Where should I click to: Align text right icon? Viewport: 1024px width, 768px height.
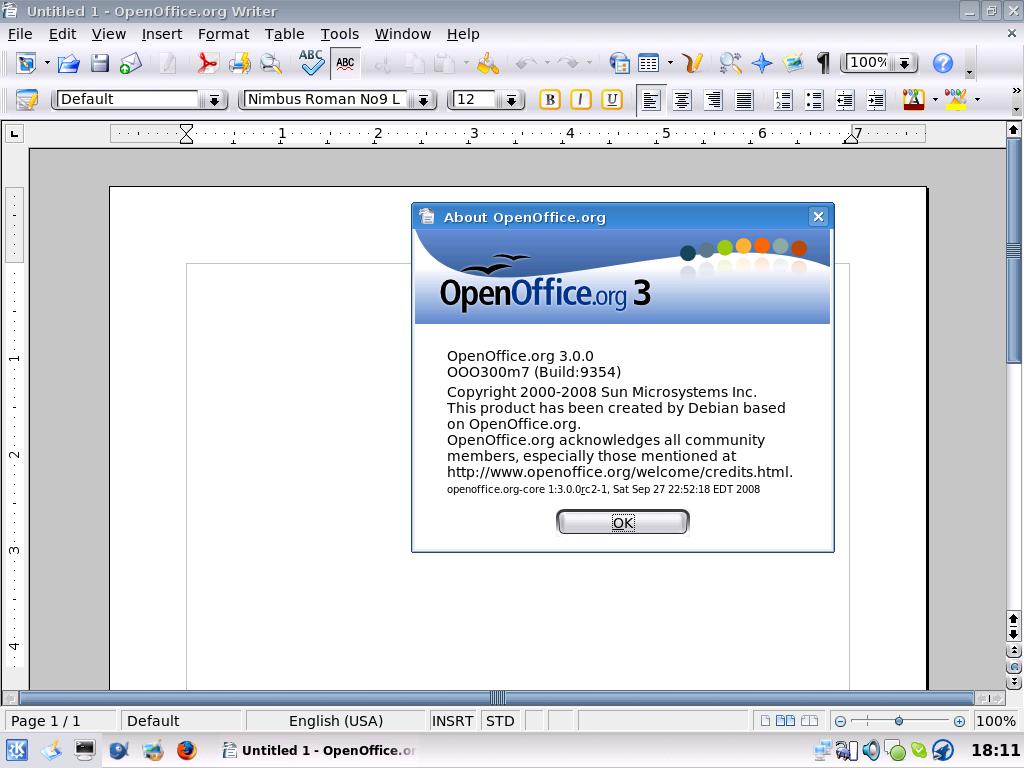coord(713,100)
